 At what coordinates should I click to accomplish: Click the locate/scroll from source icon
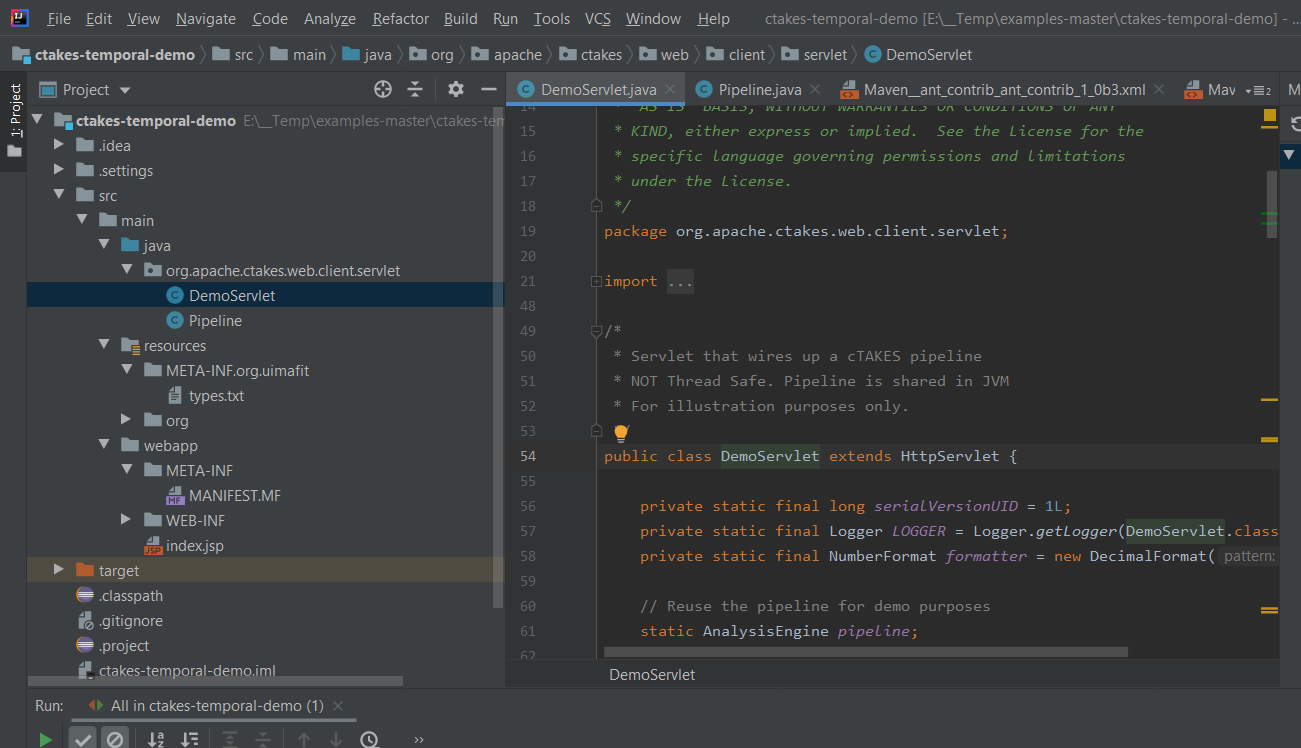[382, 90]
